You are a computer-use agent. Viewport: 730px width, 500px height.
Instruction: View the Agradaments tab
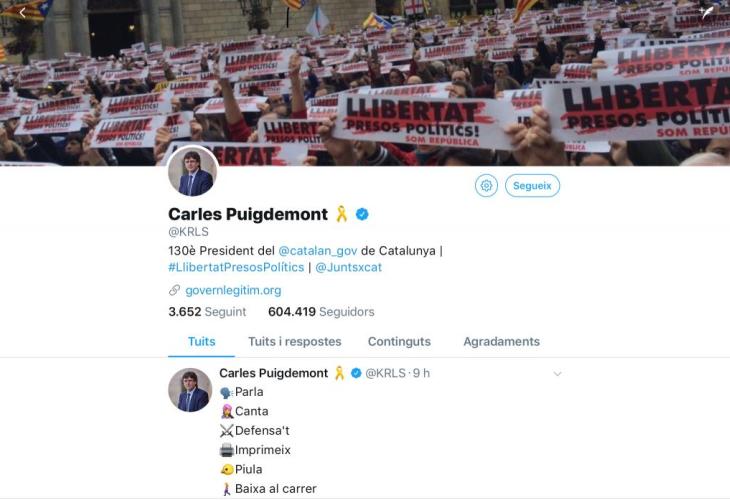point(501,342)
